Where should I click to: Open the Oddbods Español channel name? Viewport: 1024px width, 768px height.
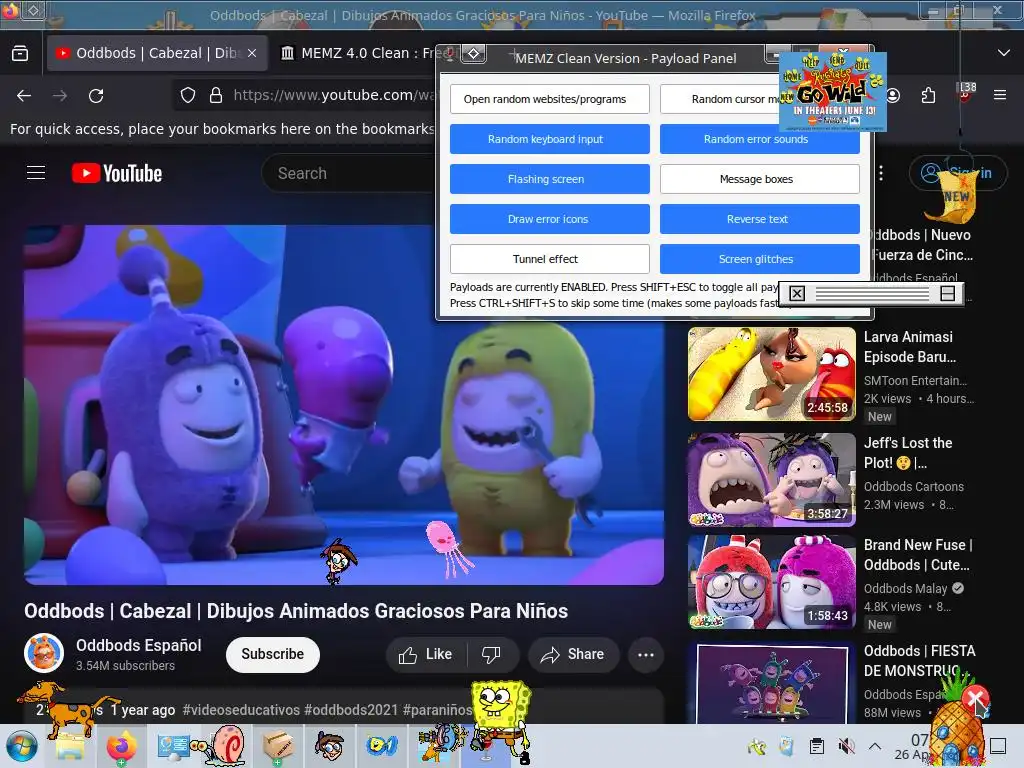pyautogui.click(x=138, y=645)
